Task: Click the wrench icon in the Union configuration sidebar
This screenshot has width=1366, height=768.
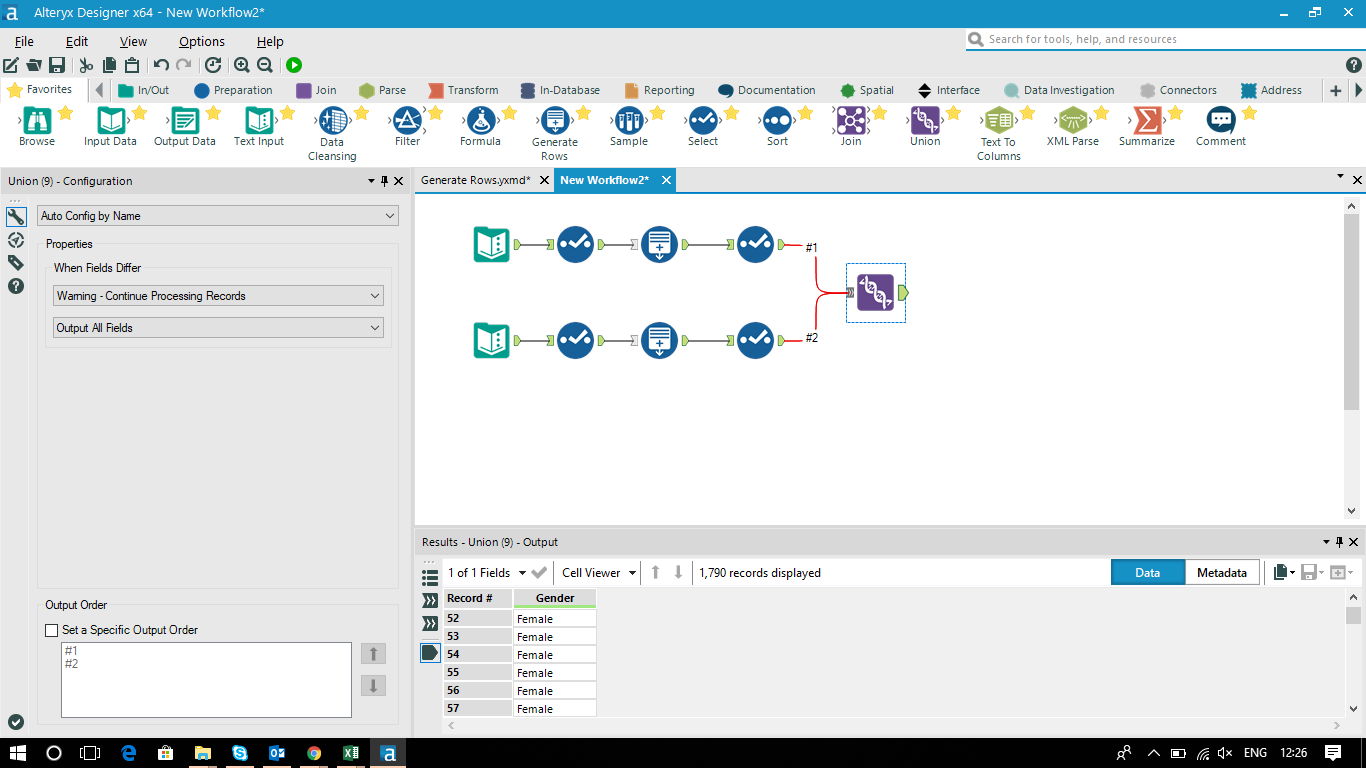Action: pyautogui.click(x=15, y=216)
